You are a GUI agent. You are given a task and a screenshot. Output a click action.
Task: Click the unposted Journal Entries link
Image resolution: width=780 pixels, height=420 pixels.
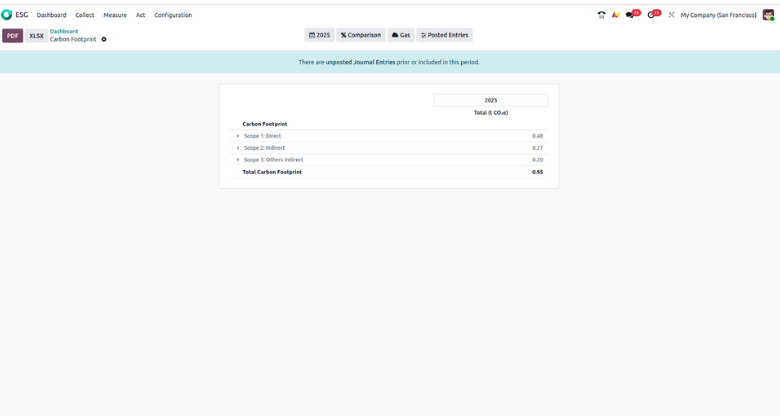(x=360, y=62)
